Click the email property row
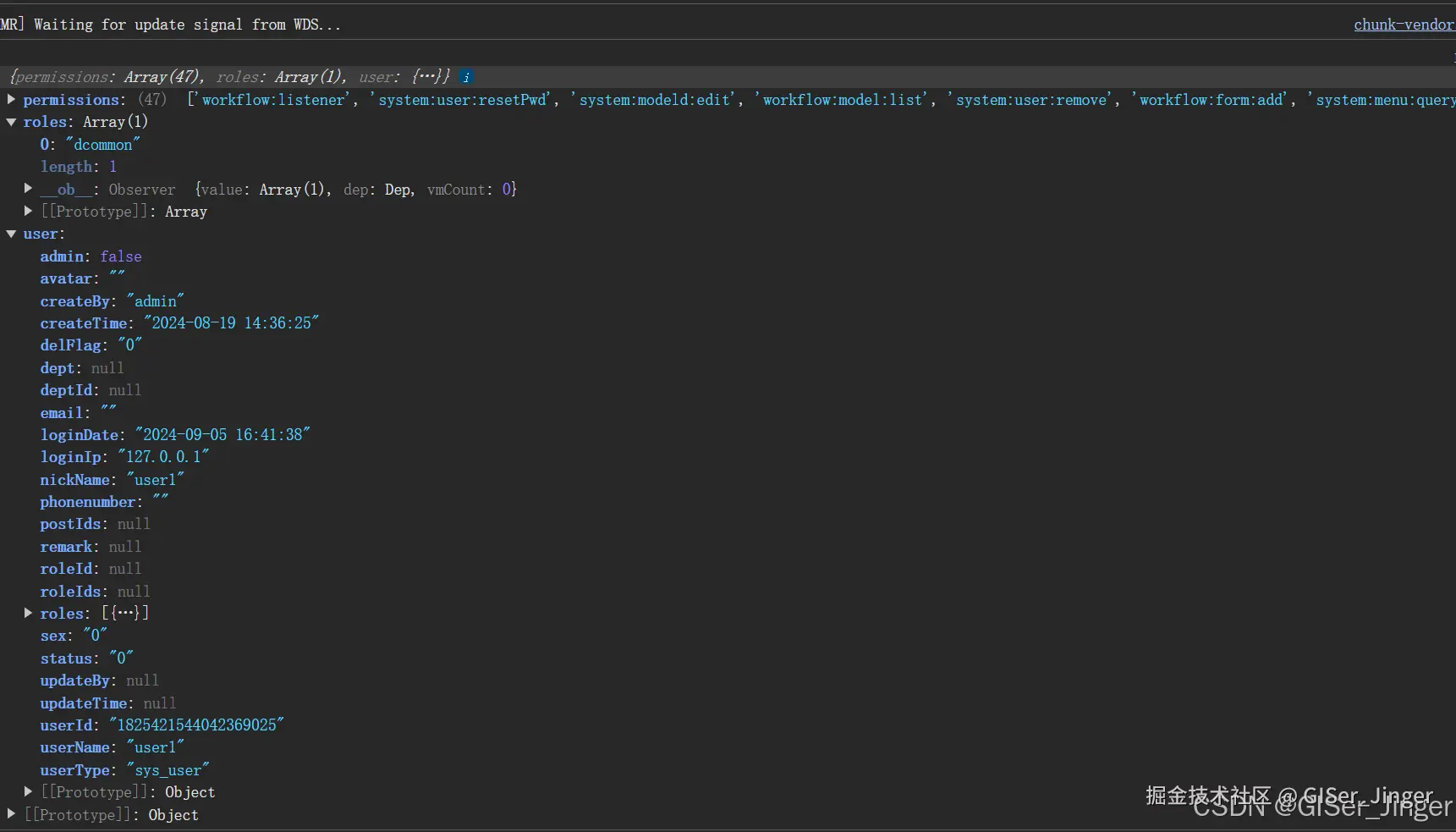 click(79, 413)
